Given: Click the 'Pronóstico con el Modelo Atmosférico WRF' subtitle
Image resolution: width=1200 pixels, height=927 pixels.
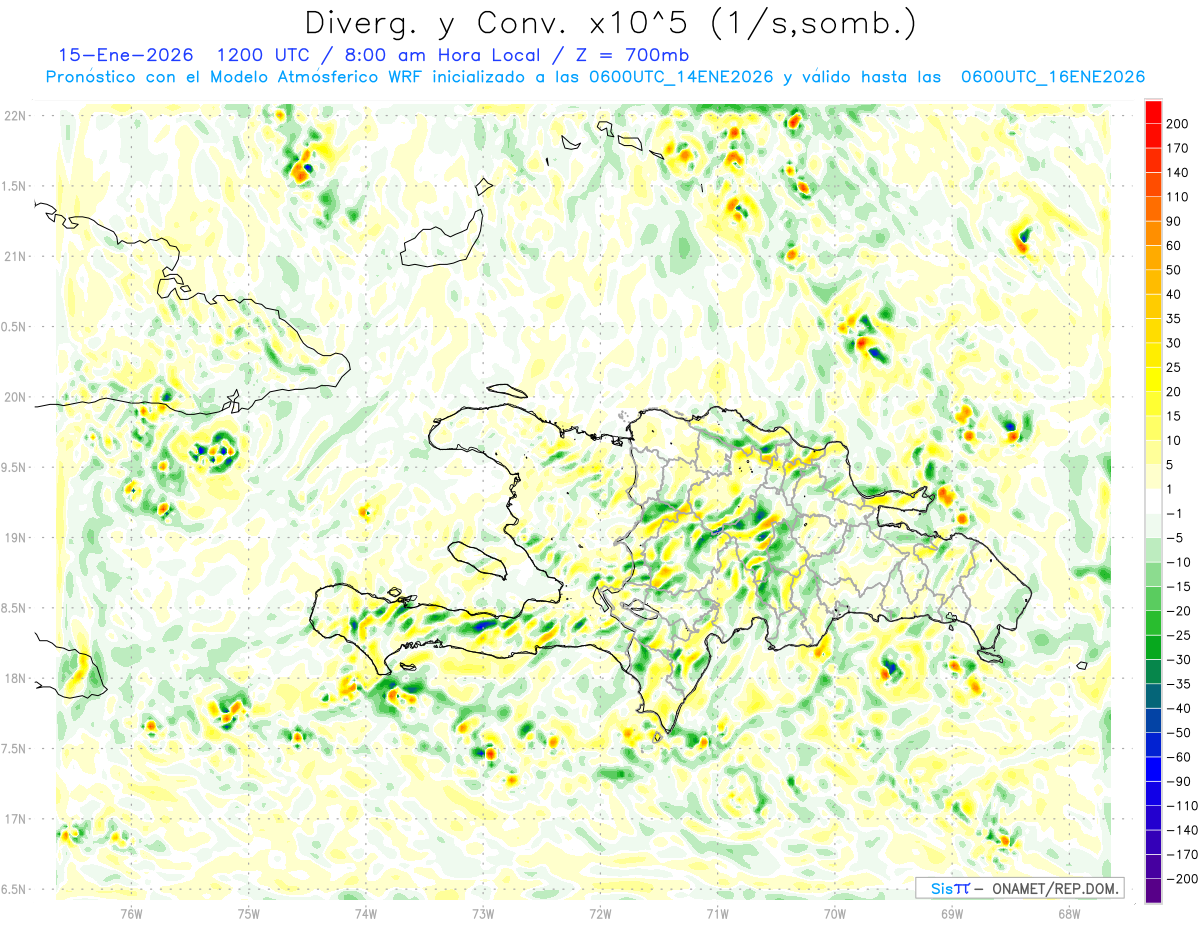Looking at the screenshot, I should pyautogui.click(x=235, y=77).
